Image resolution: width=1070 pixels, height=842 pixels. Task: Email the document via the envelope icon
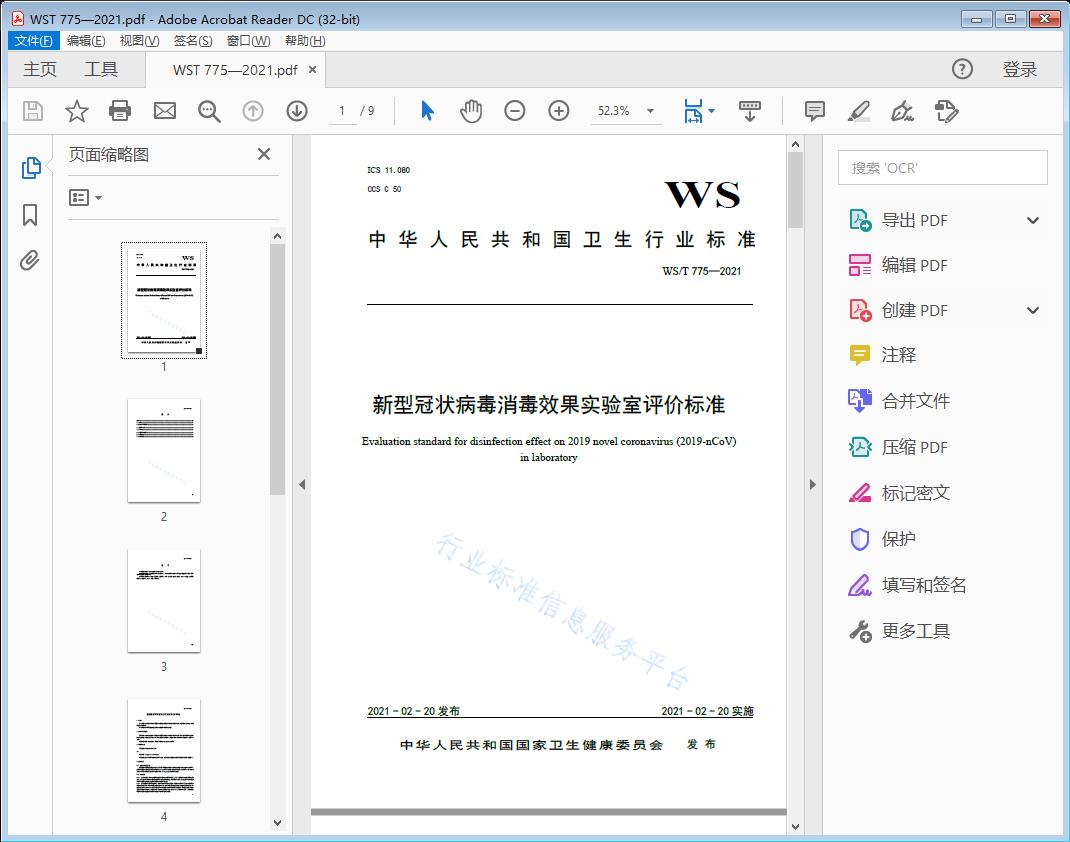coord(164,111)
